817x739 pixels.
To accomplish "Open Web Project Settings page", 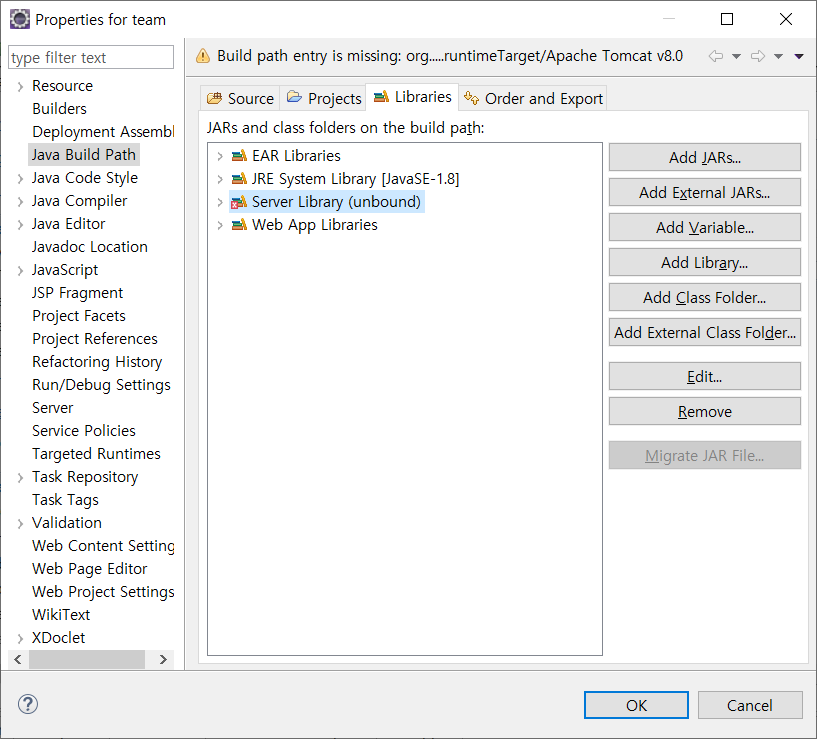I will (x=103, y=592).
